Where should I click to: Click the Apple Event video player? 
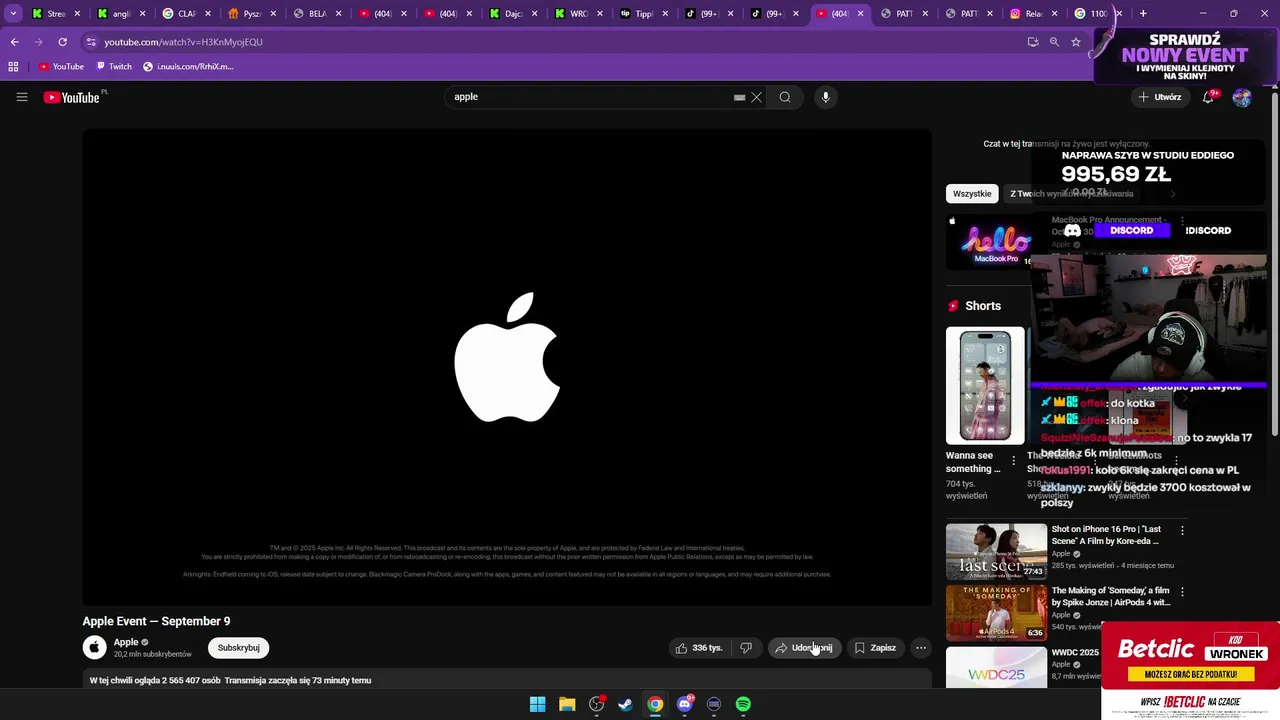507,367
